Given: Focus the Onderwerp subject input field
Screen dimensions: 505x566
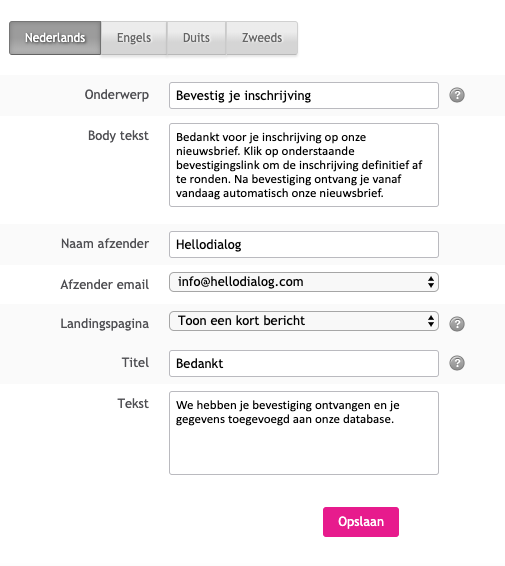Looking at the screenshot, I should (304, 96).
